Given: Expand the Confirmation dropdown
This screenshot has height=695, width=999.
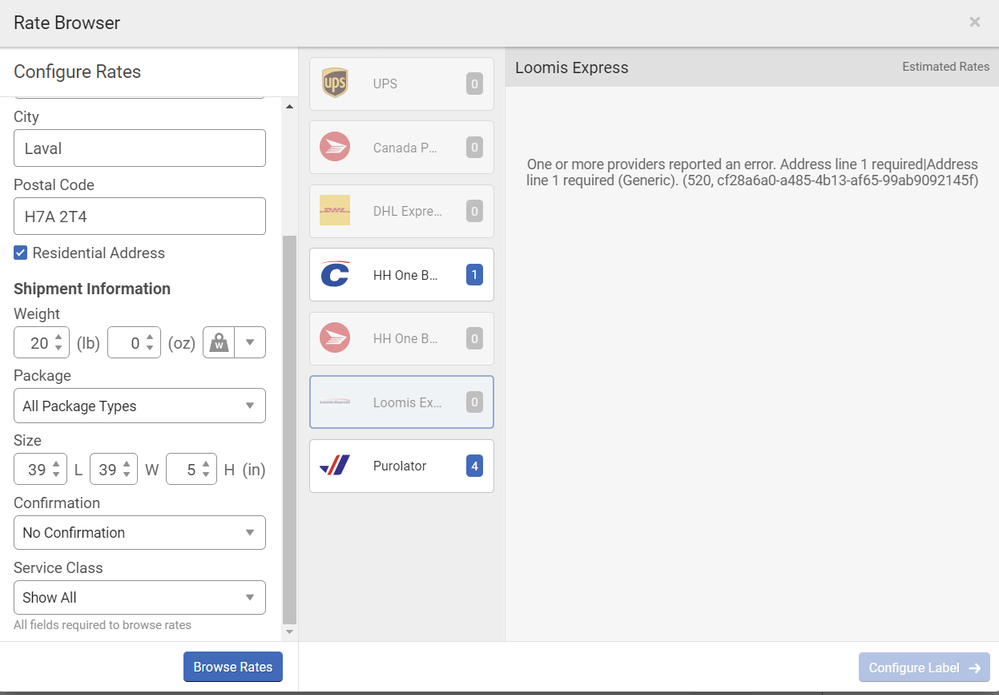Looking at the screenshot, I should [139, 533].
